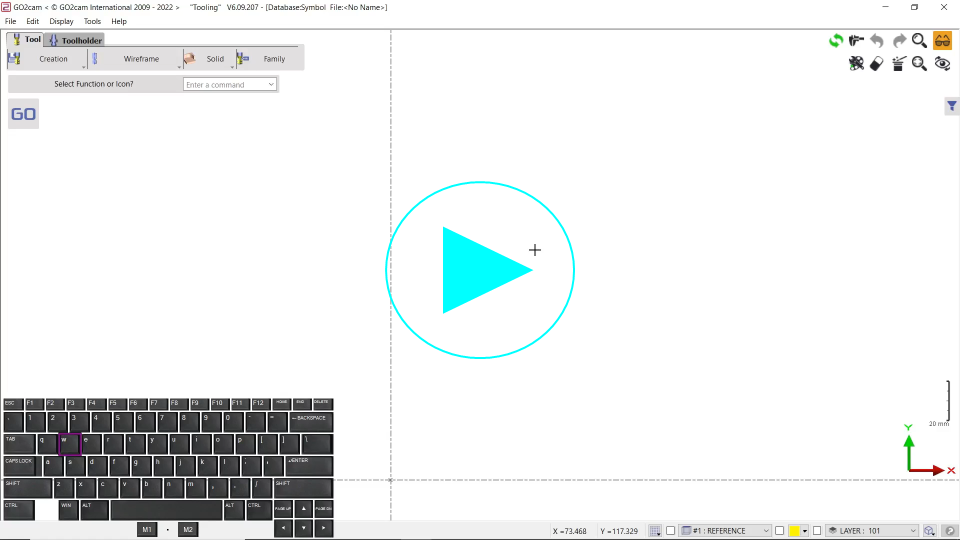Select the caliper measurement tool

[856, 41]
